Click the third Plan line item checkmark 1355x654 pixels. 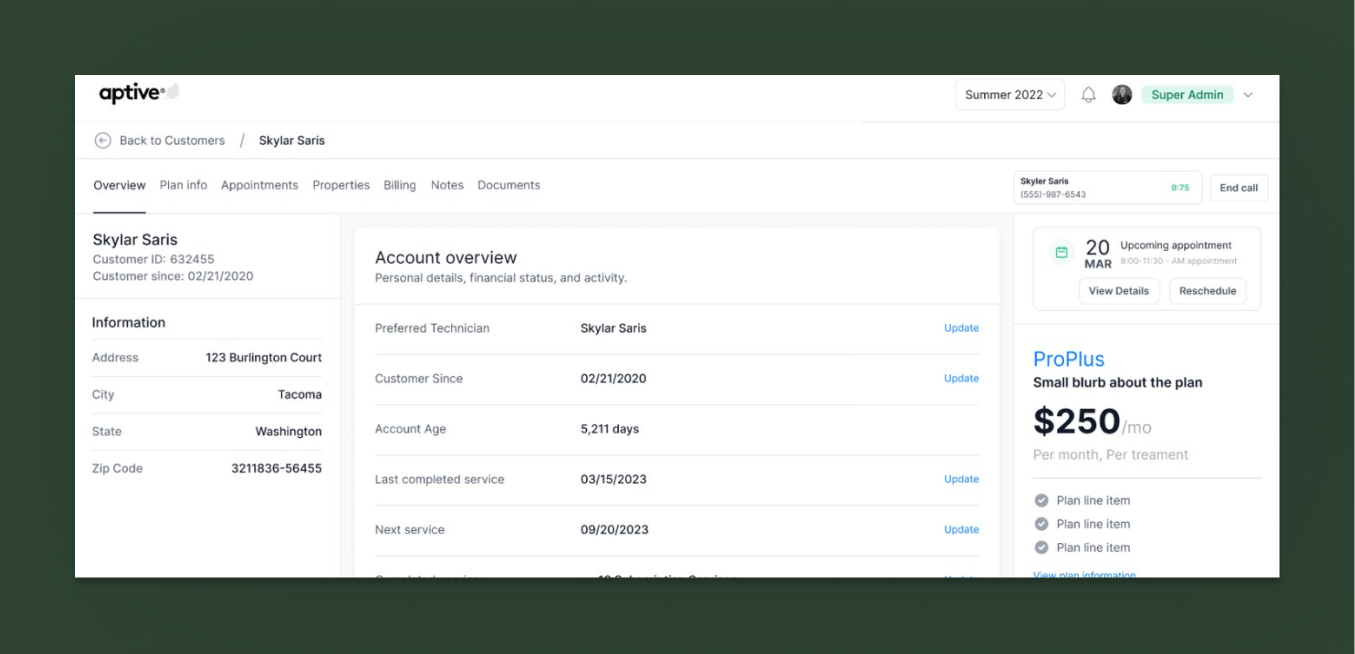click(x=1041, y=547)
